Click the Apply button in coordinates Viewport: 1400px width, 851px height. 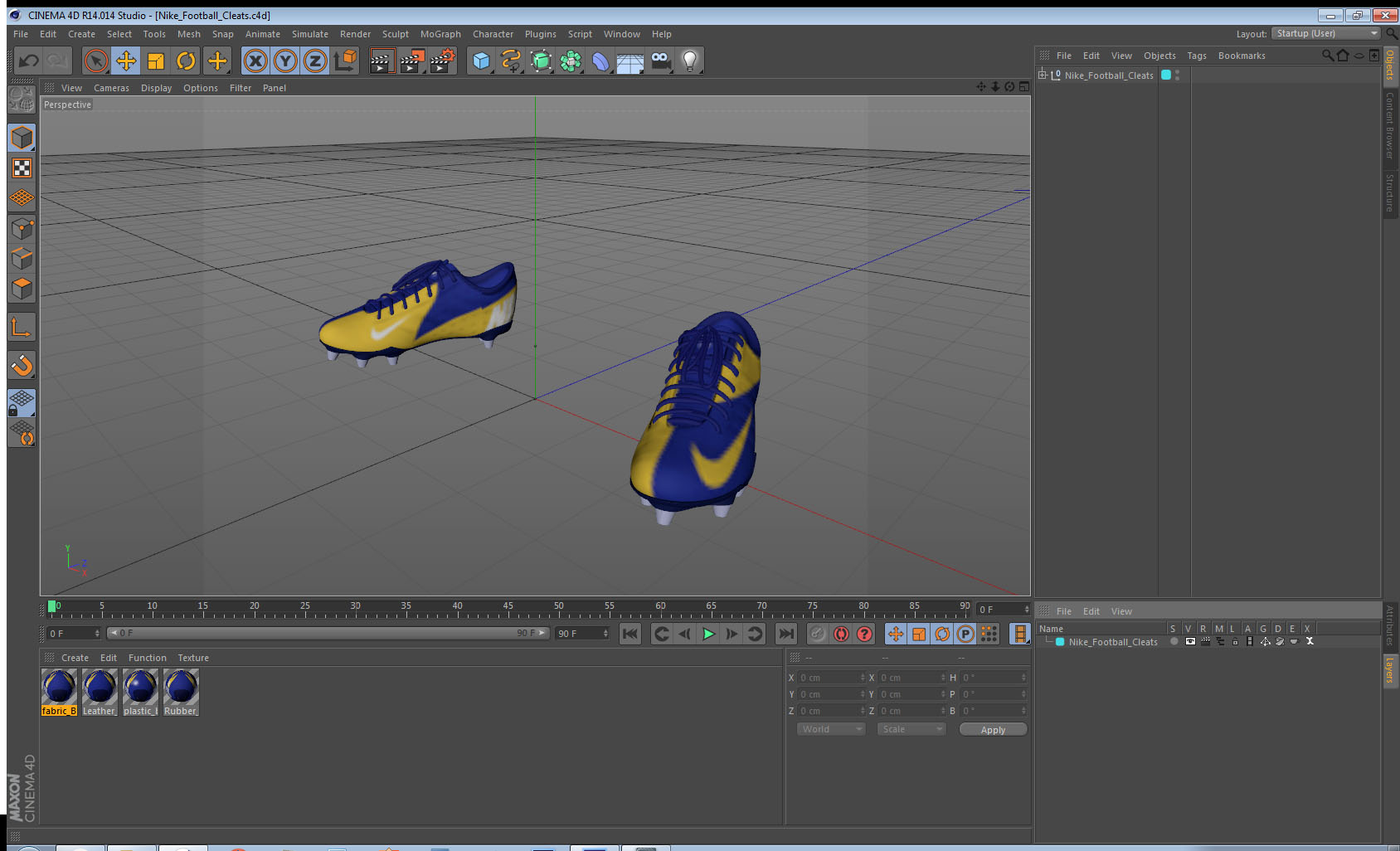tap(993, 729)
